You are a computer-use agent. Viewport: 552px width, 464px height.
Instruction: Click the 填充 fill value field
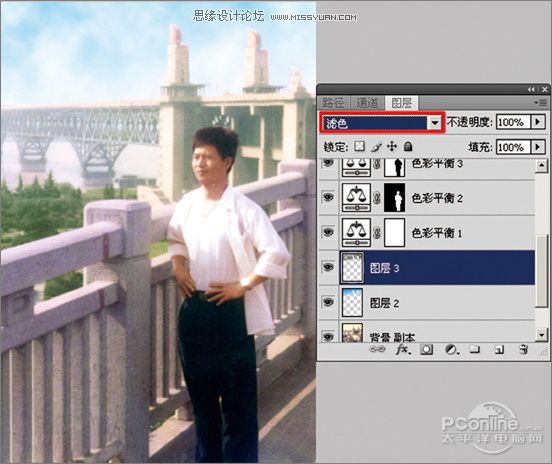[x=513, y=147]
